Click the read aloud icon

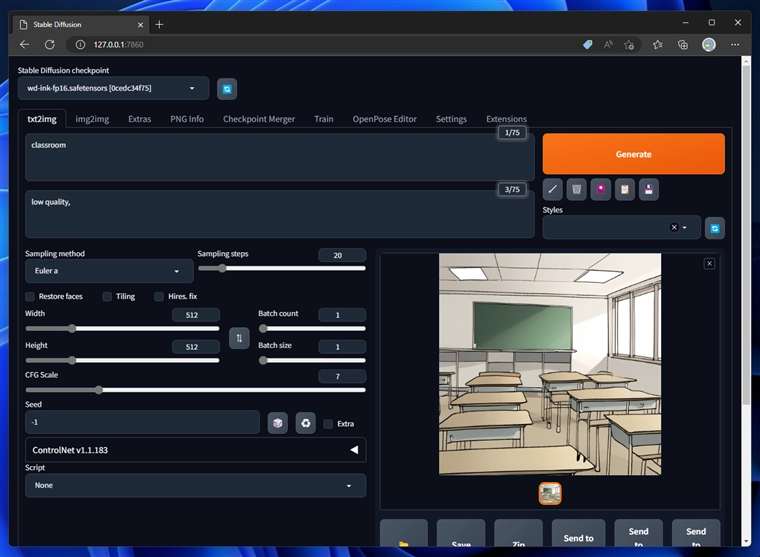[x=608, y=45]
